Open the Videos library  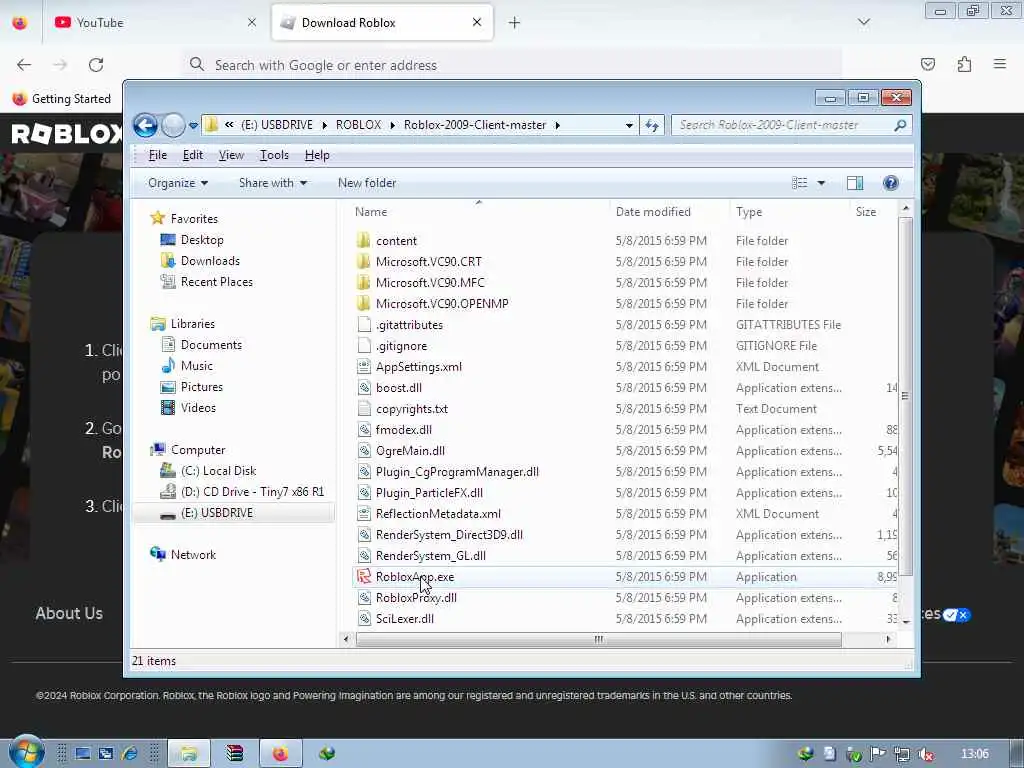[198, 408]
